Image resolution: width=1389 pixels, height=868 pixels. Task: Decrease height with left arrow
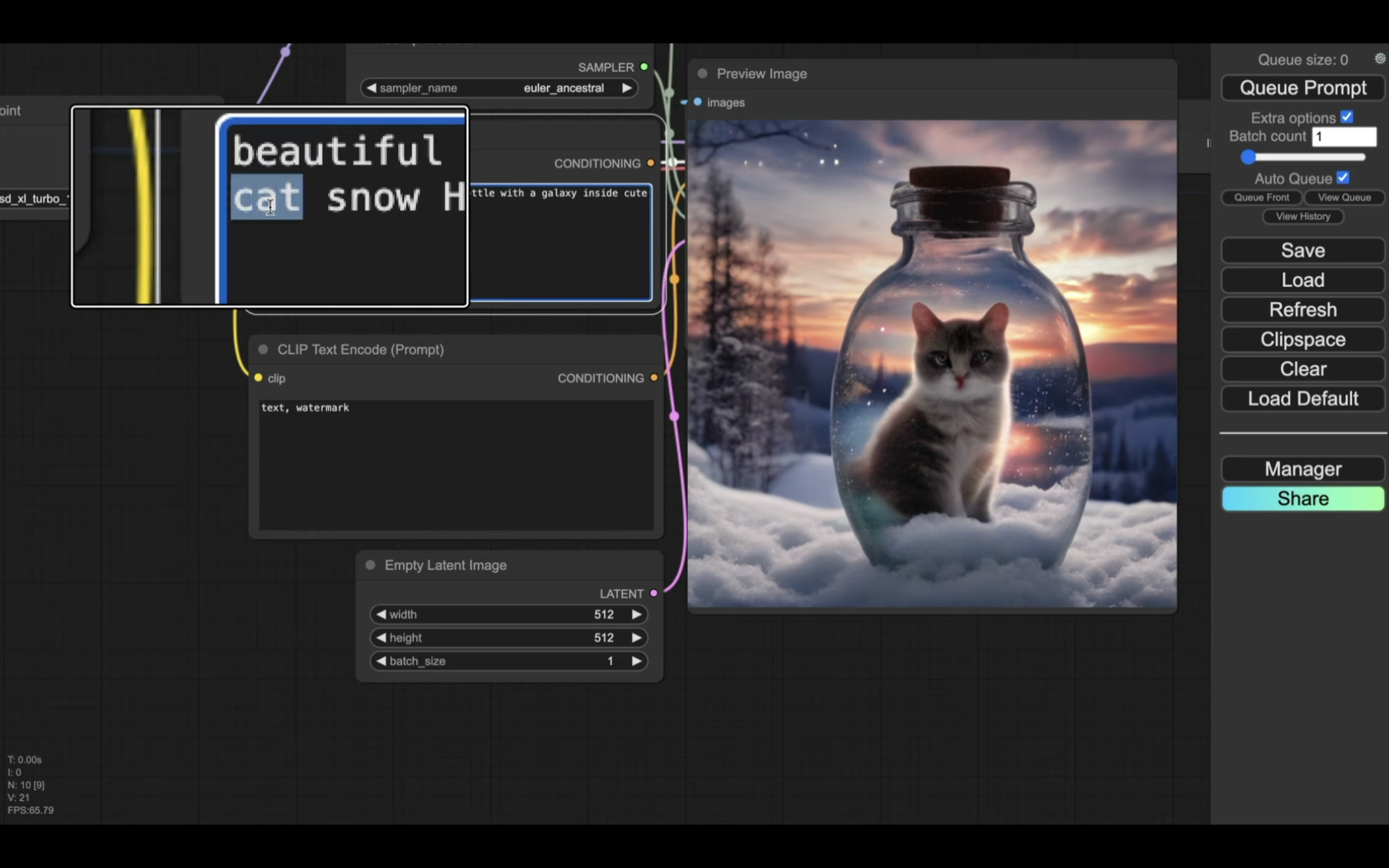coord(381,638)
